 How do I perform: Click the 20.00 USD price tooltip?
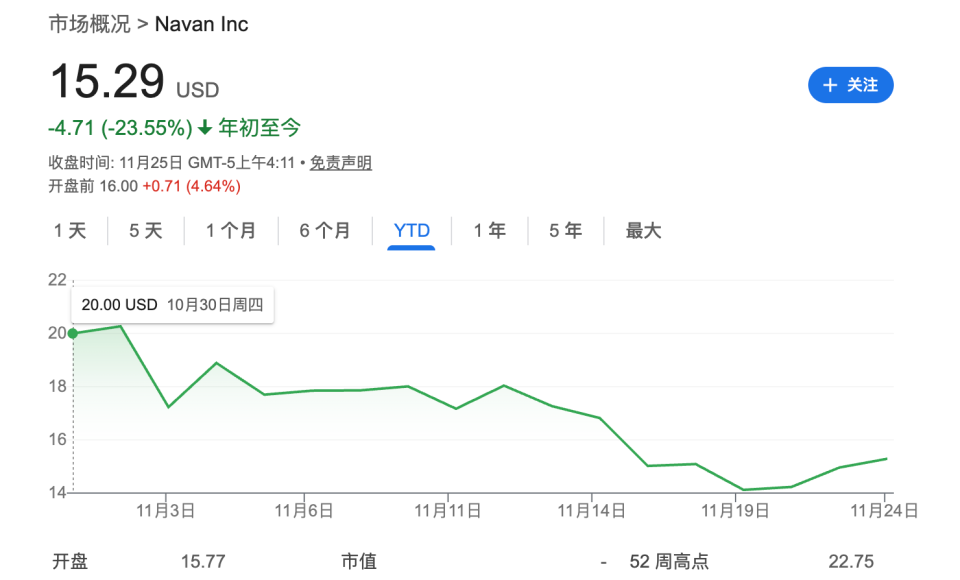(171, 306)
